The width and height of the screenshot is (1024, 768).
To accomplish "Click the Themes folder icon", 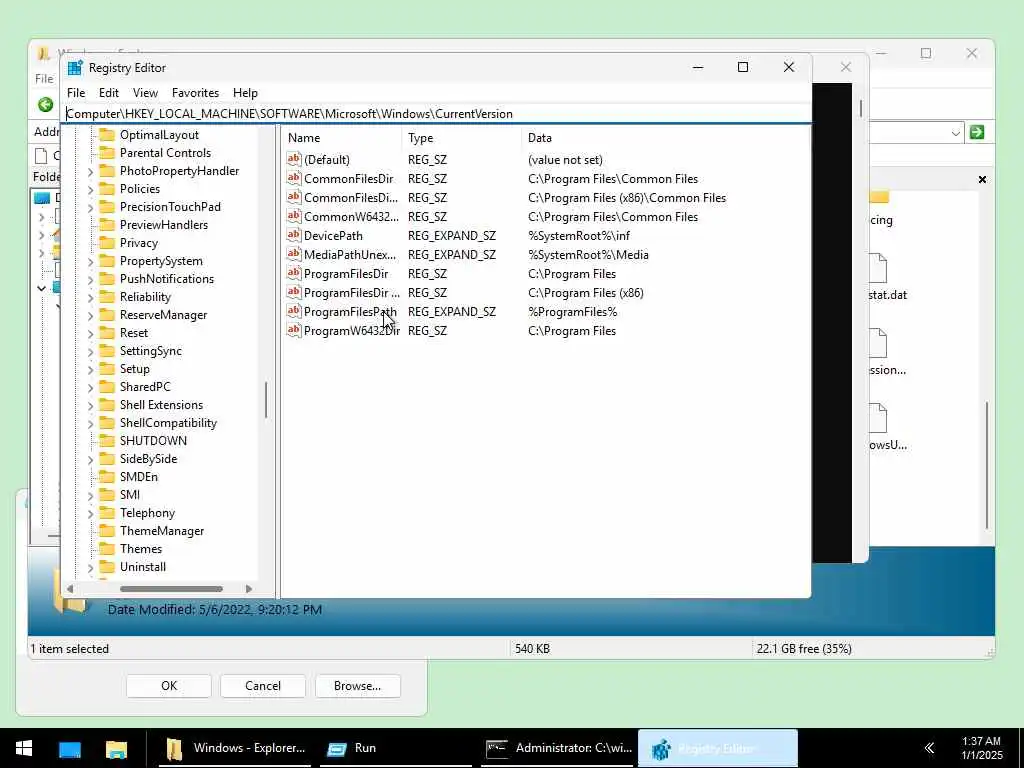I will [x=107, y=549].
